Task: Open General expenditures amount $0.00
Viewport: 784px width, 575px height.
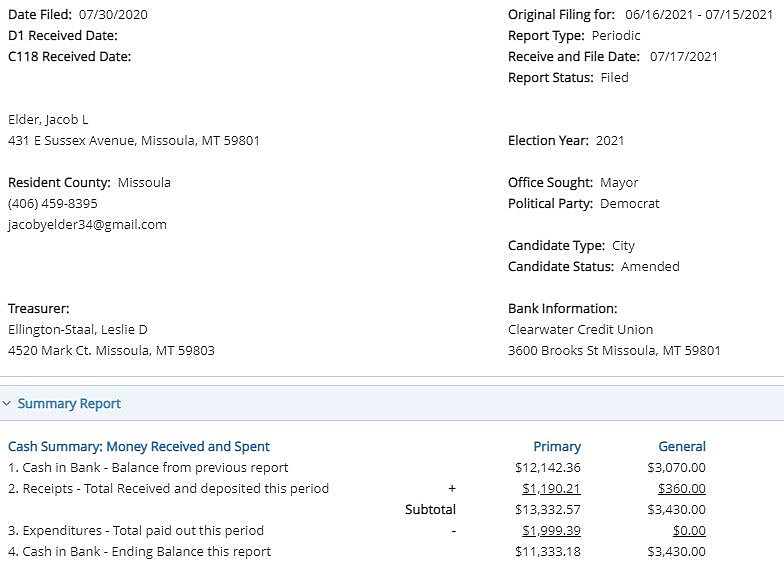Action: point(689,530)
